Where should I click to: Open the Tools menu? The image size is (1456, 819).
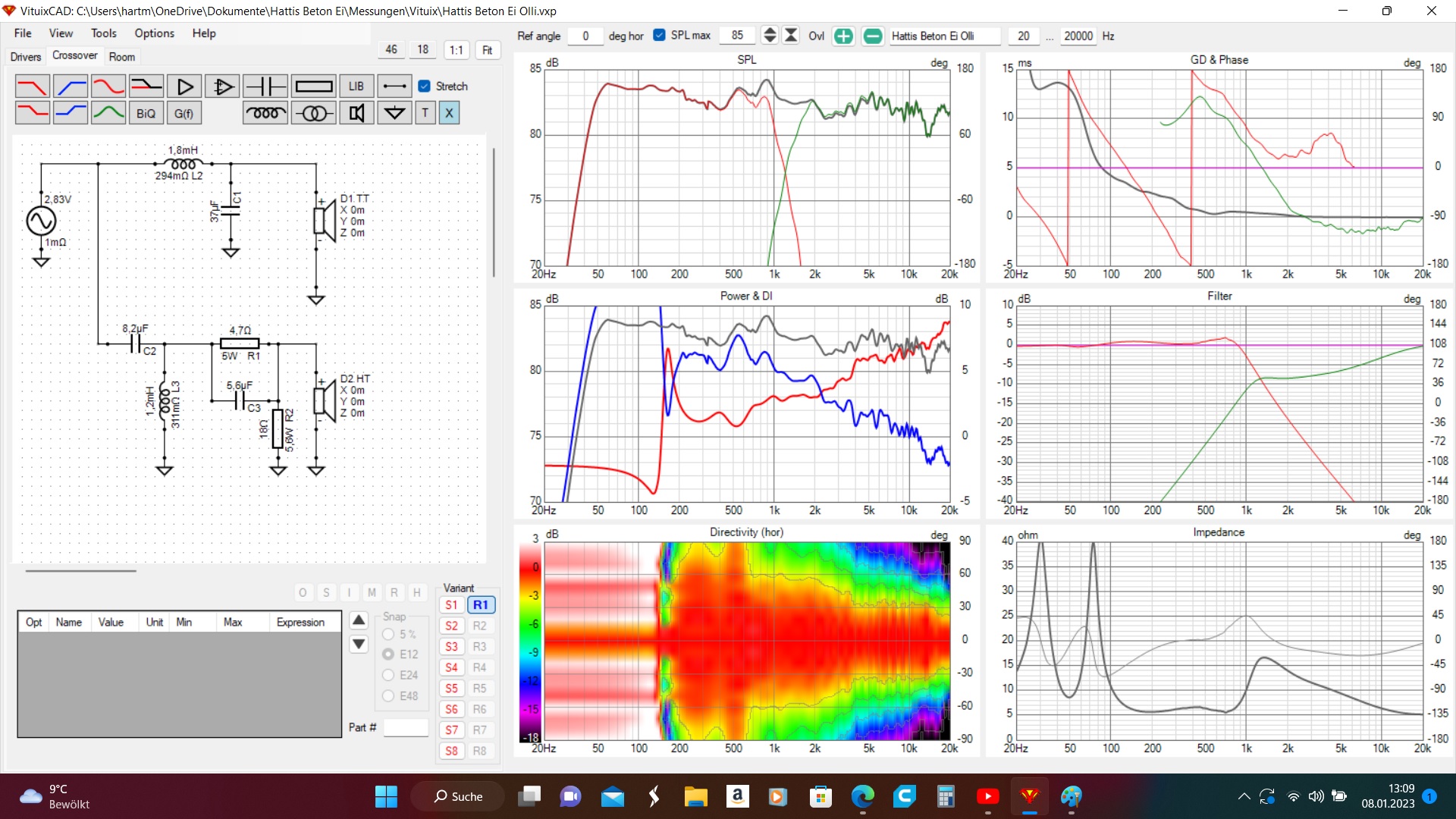tap(103, 33)
